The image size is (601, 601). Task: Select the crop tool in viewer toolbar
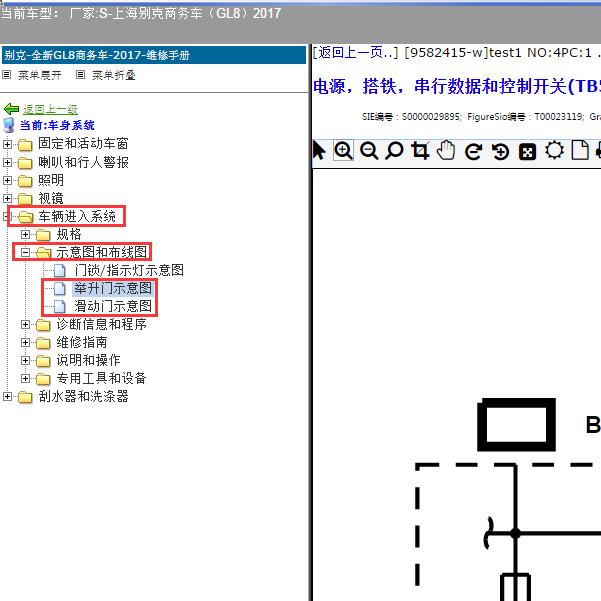click(420, 150)
